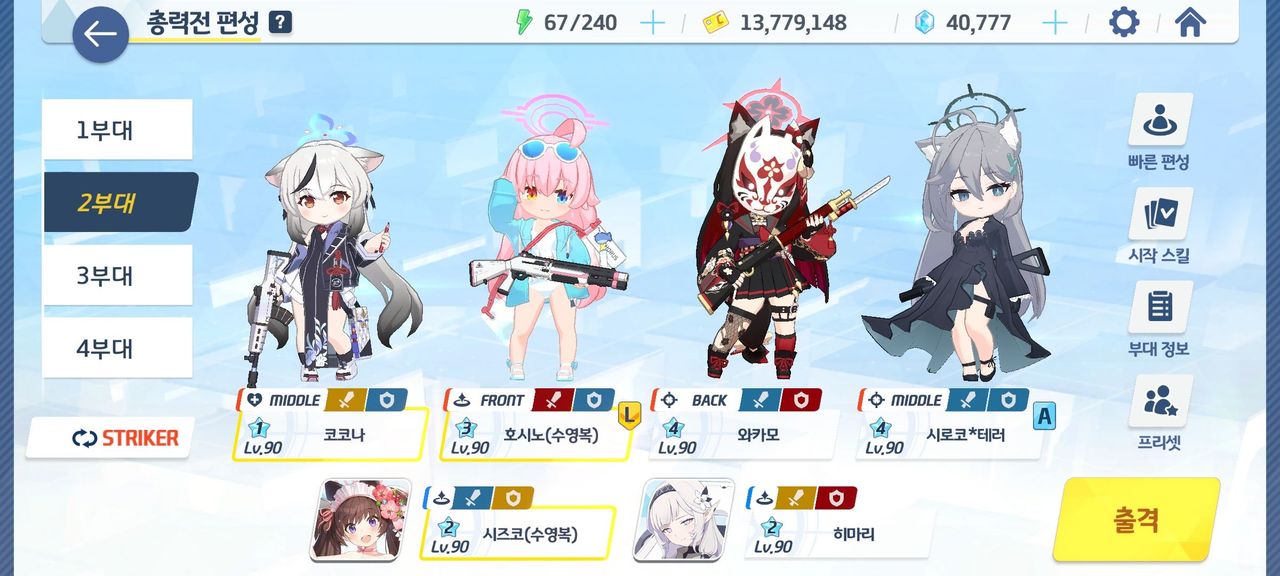Add energy with plus next to 67/240
This screenshot has width=1280, height=576.
(652, 23)
